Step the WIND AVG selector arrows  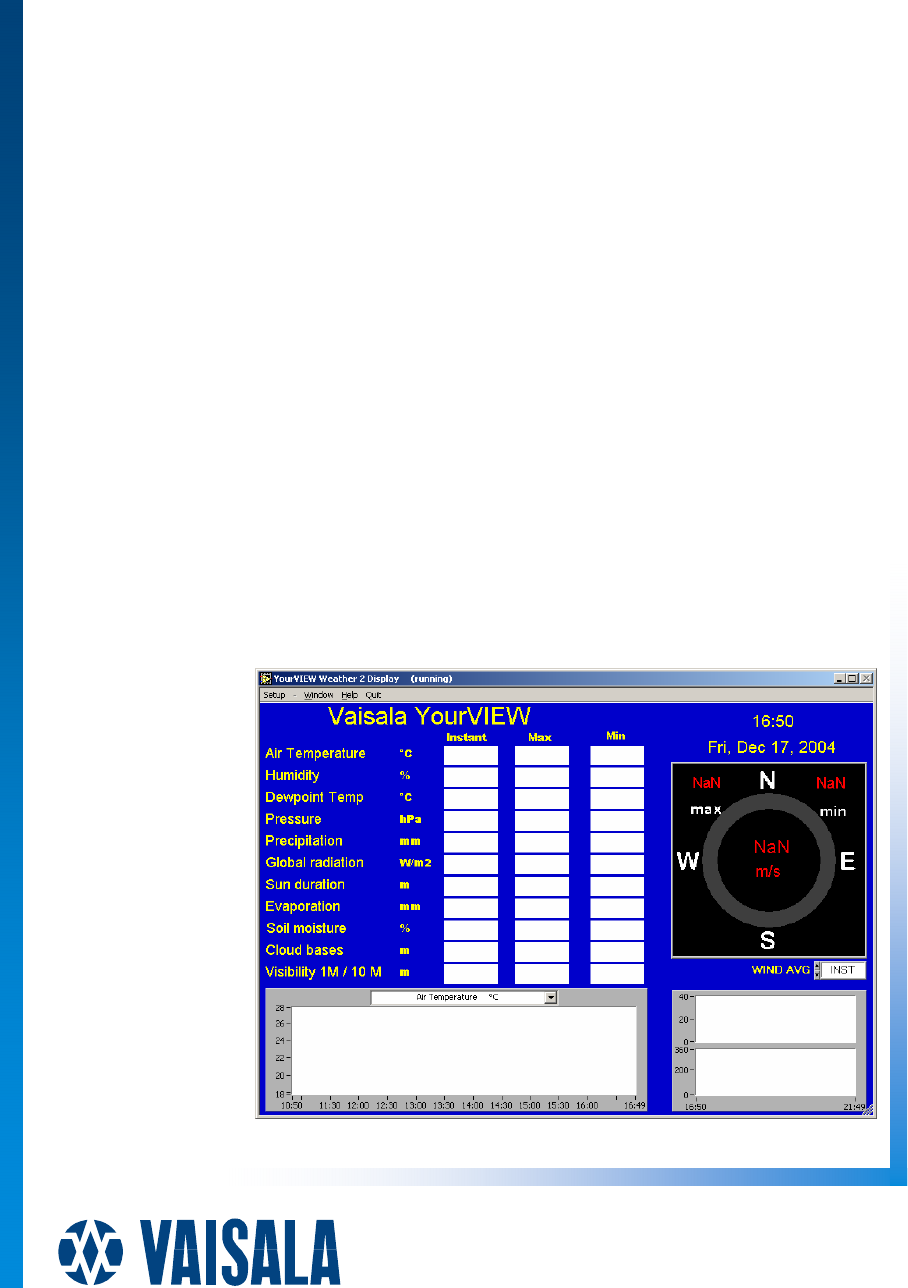point(817,970)
